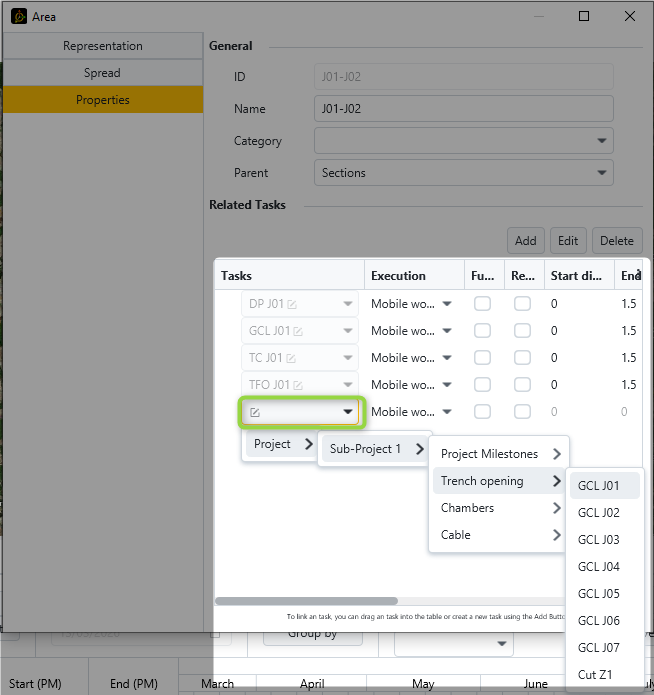Screen dimensions: 654x695
Task: Enable the second checkbox in the GCL J01 row
Action: [x=522, y=331]
